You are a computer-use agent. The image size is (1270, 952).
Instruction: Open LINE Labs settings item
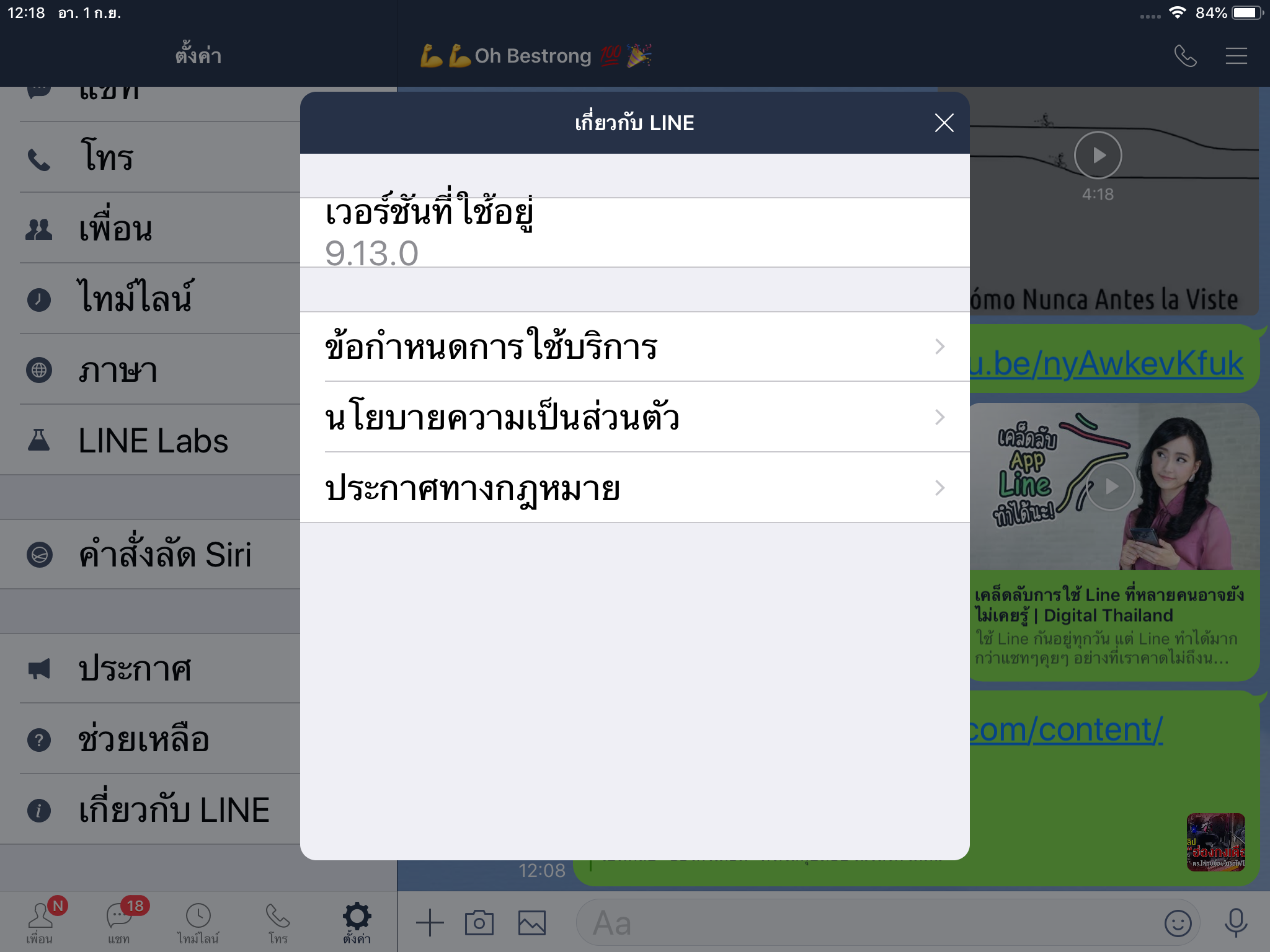pos(153,441)
